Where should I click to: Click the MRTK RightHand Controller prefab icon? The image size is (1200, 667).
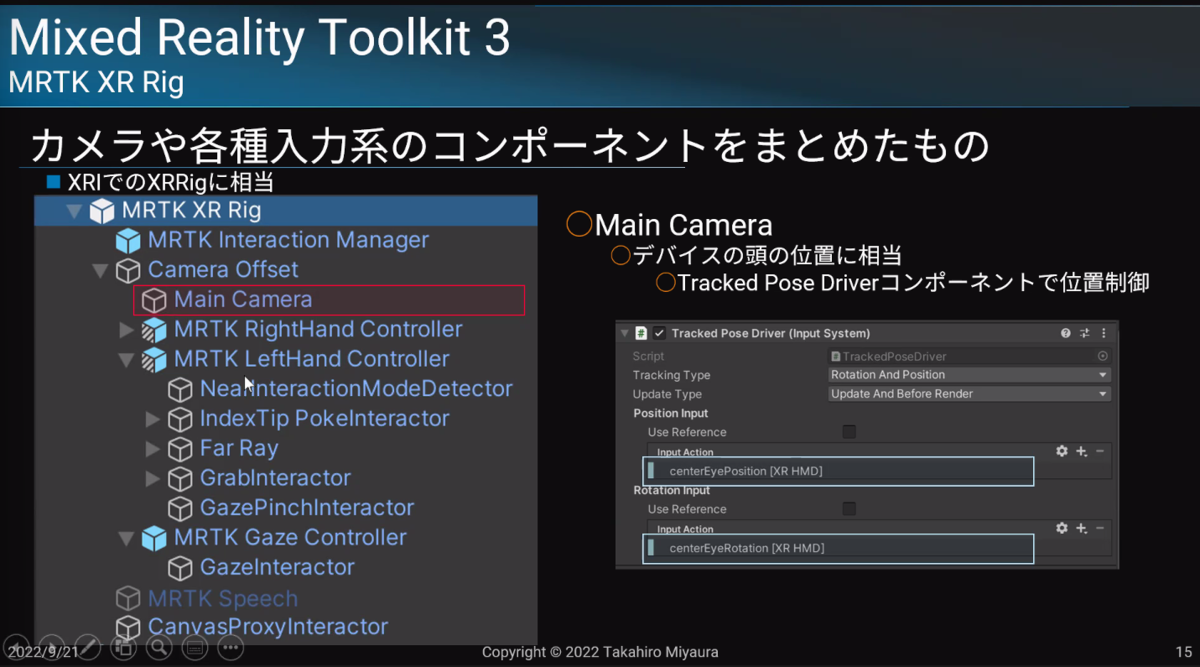(154, 330)
